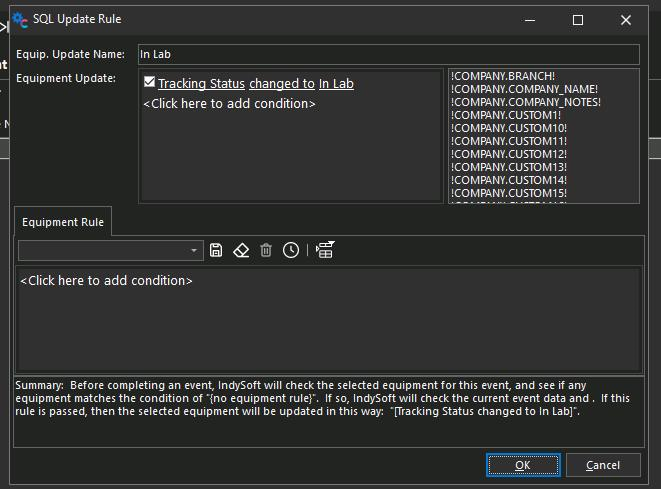Select the Equipment Rule tab
This screenshot has height=489, width=661.
[x=63, y=222]
